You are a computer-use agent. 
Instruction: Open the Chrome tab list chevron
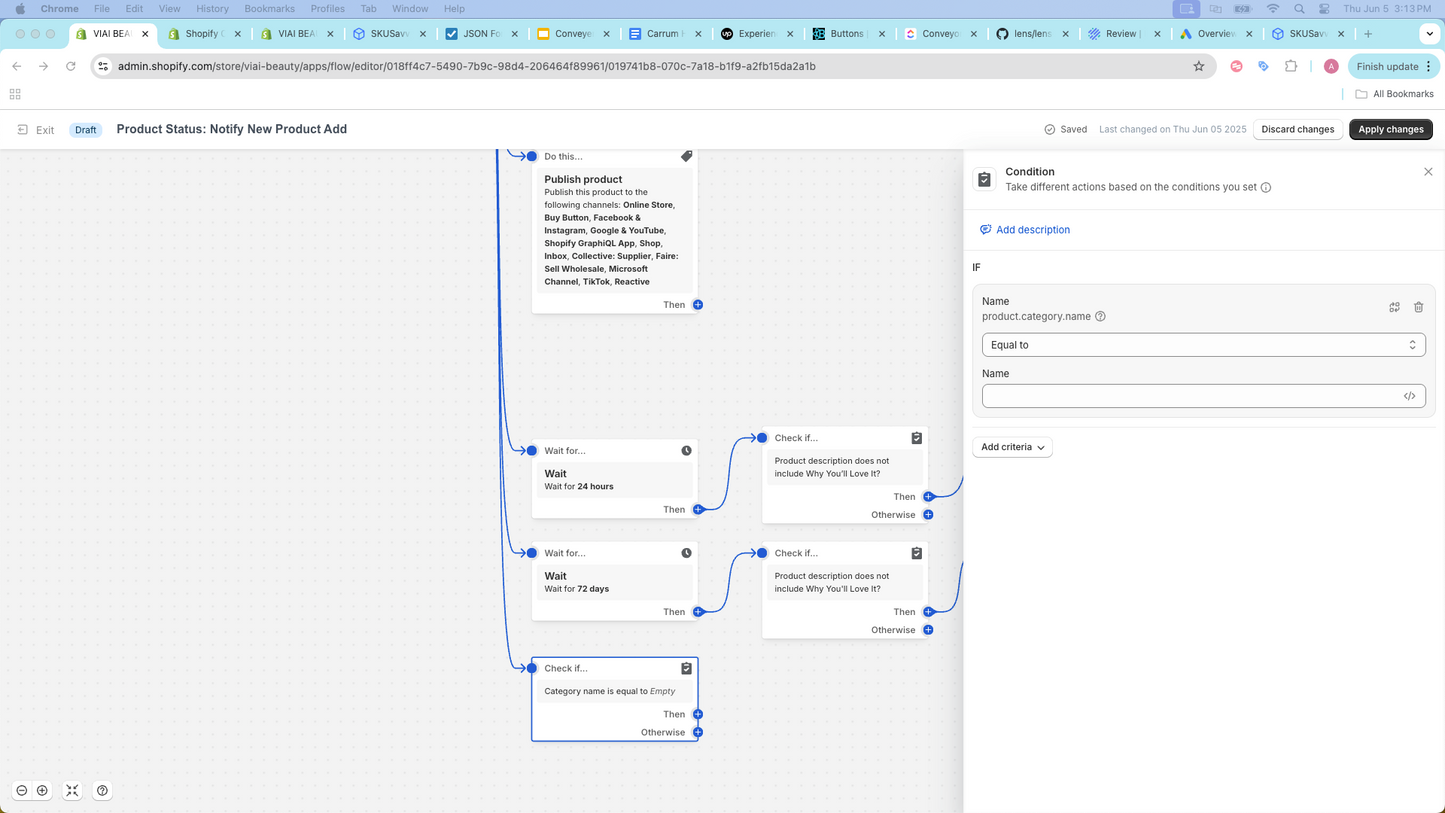[1429, 34]
